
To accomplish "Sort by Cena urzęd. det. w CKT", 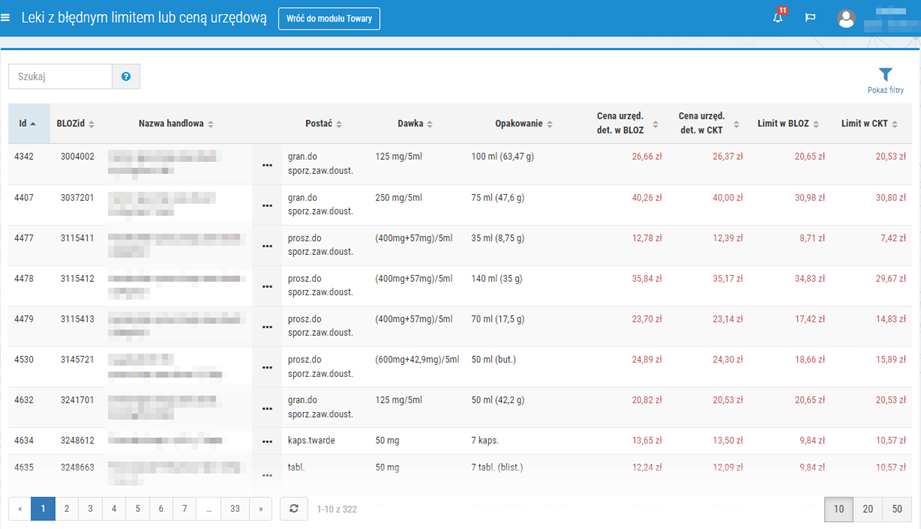I will tap(708, 123).
